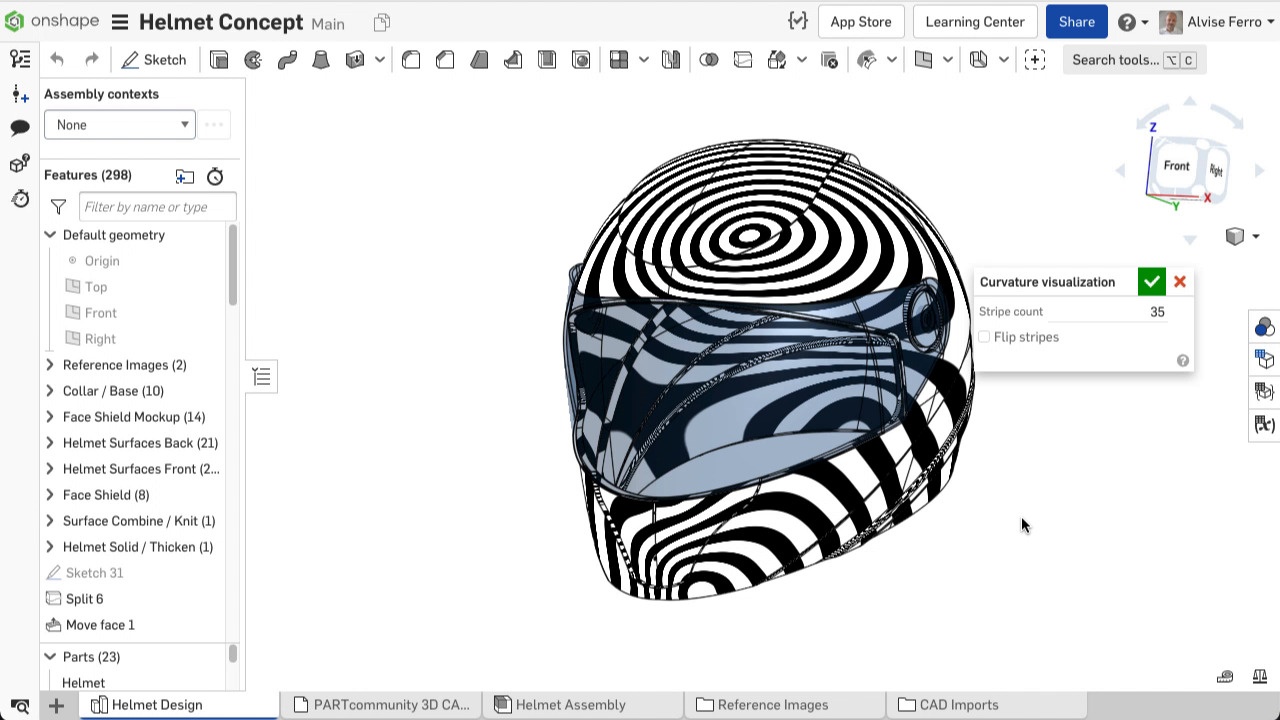Open the Appearances panel icon
The width and height of the screenshot is (1280, 720).
[1265, 327]
